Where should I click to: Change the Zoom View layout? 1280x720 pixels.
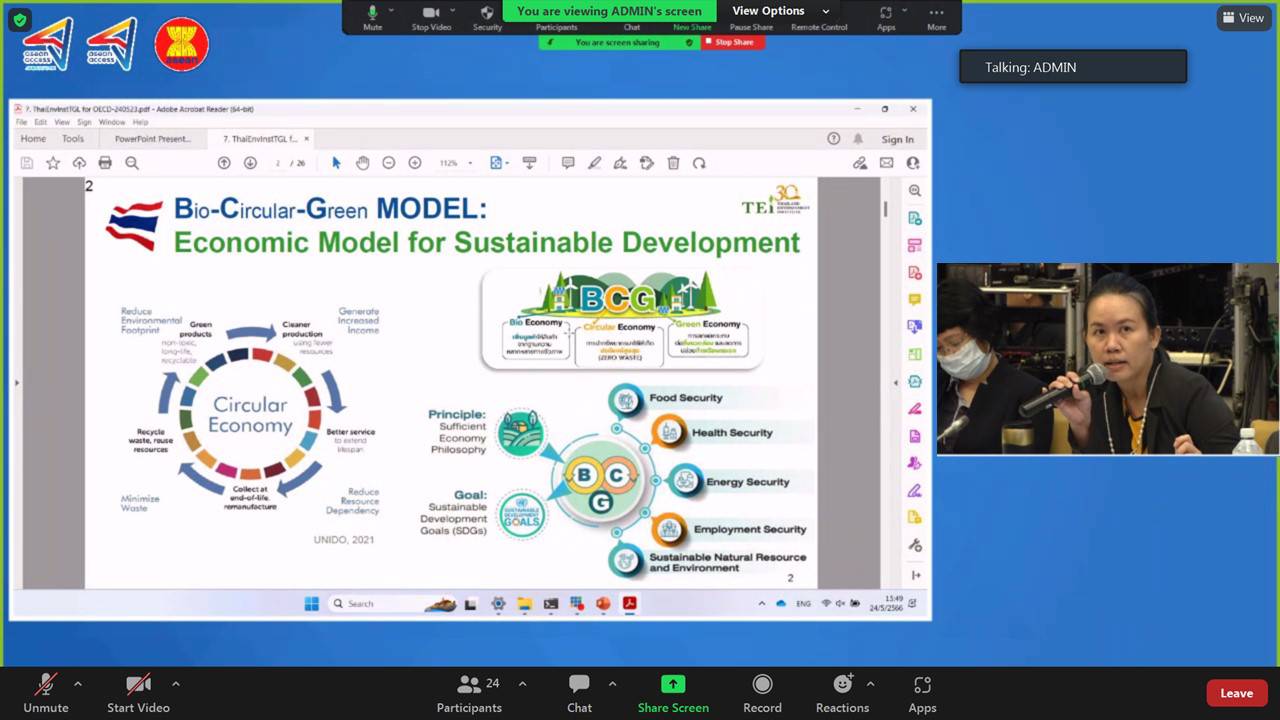[x=1243, y=18]
